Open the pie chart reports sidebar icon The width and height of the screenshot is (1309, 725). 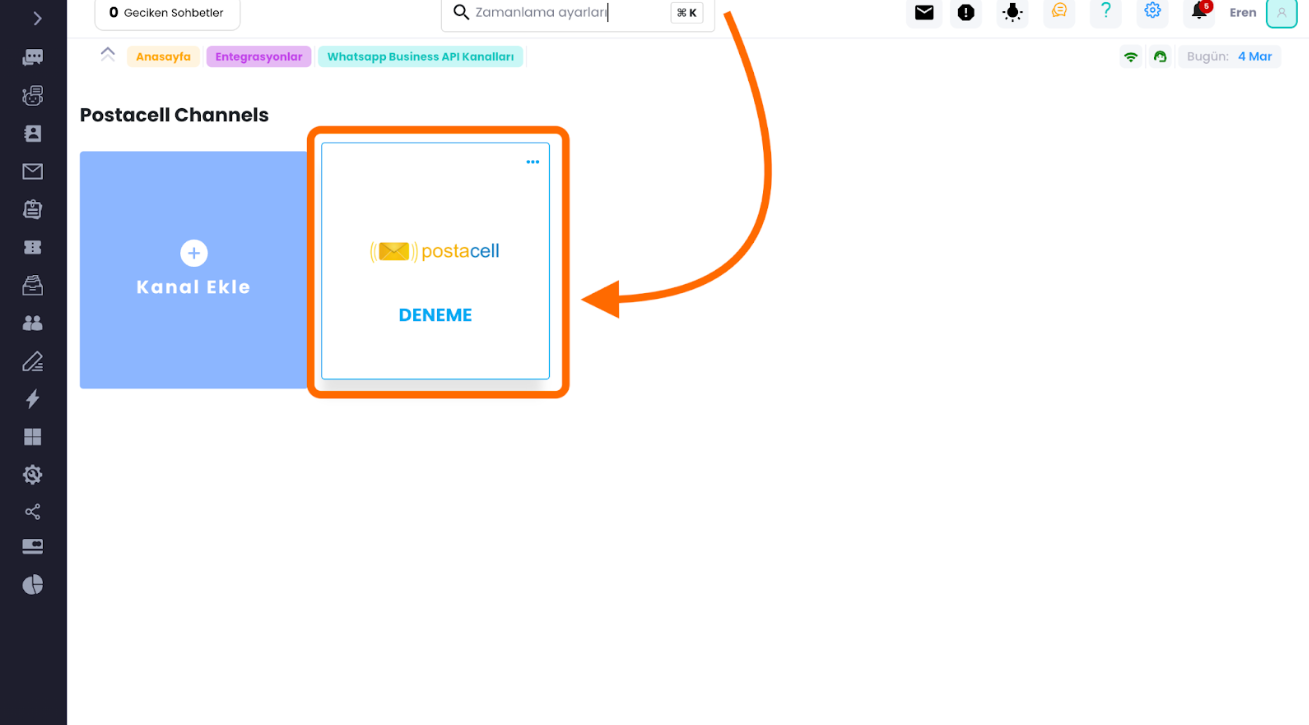33,584
